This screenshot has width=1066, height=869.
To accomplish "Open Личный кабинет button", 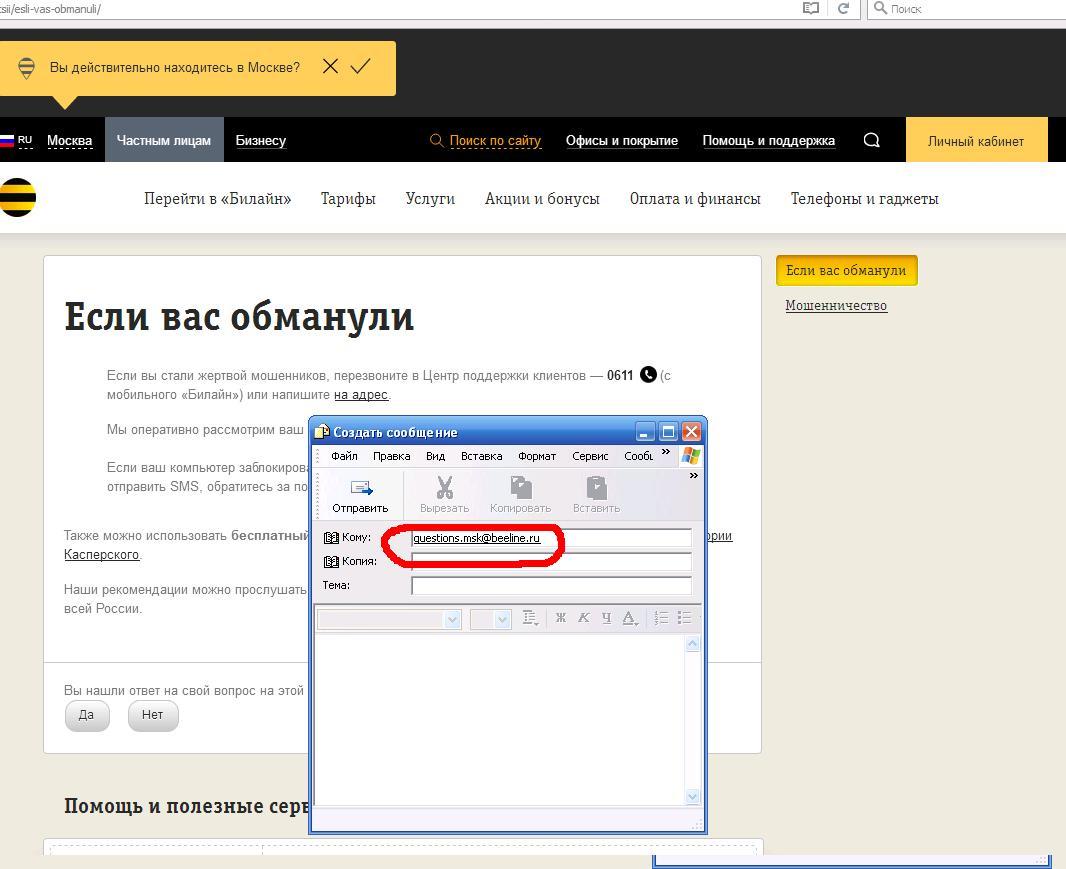I will click(975, 141).
